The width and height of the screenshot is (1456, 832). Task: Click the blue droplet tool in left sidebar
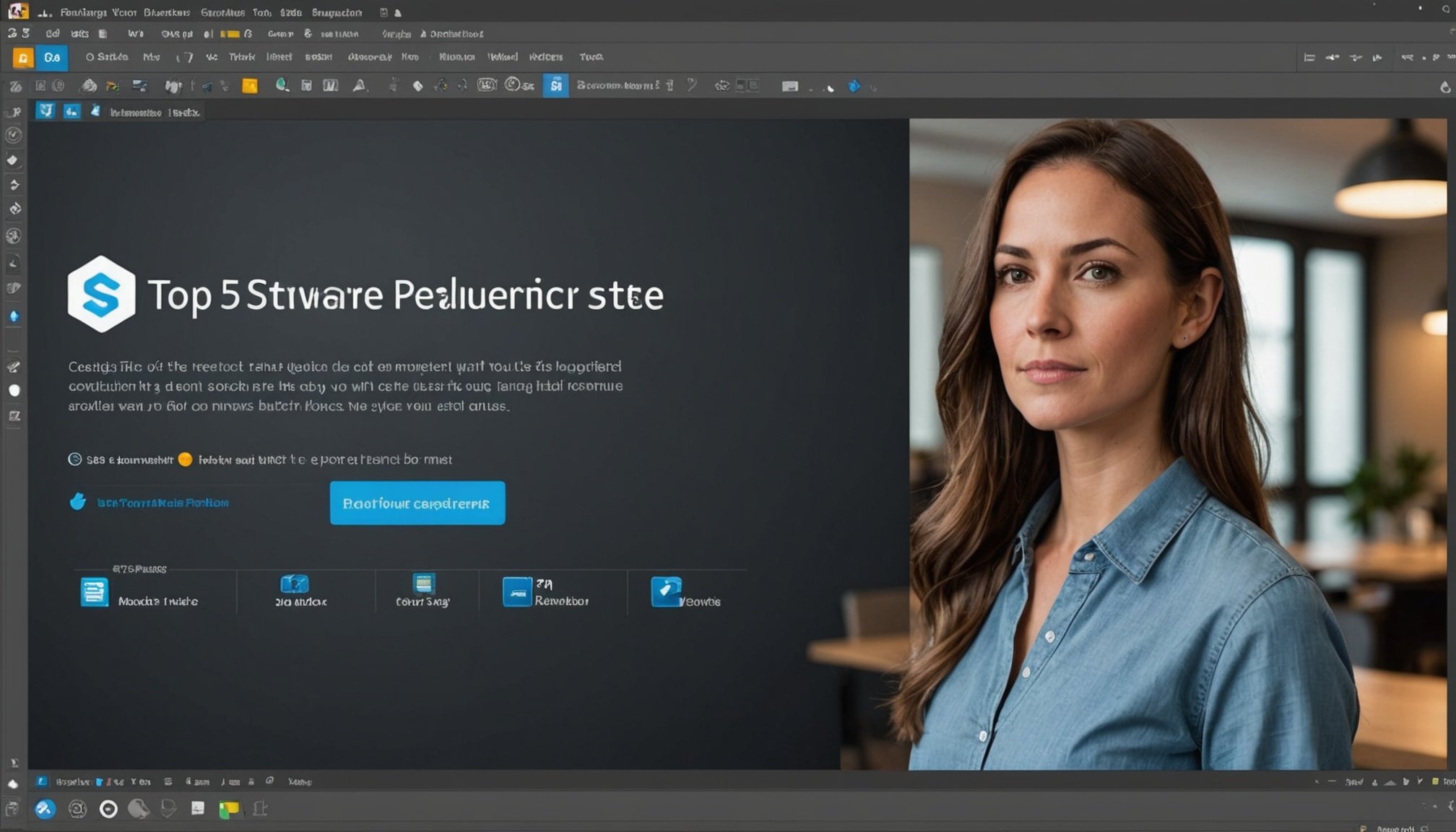coord(14,316)
